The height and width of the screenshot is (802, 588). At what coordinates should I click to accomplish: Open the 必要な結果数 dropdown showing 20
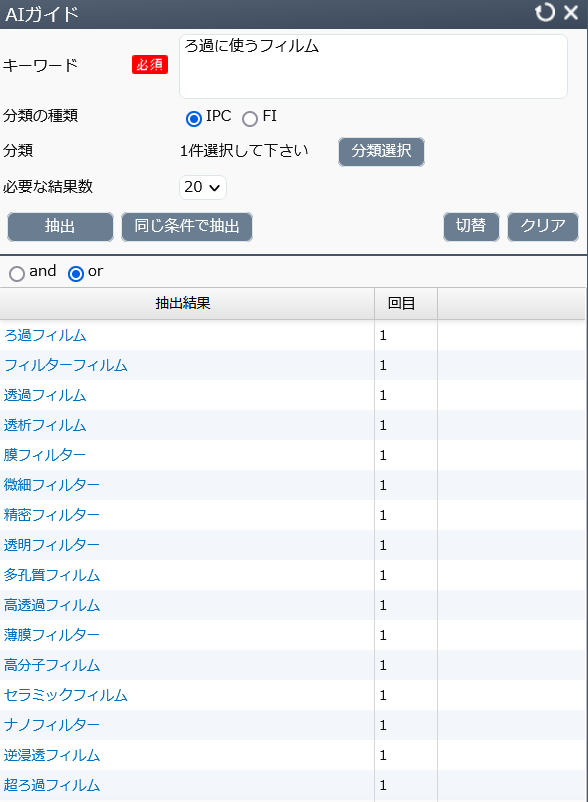[x=202, y=187]
